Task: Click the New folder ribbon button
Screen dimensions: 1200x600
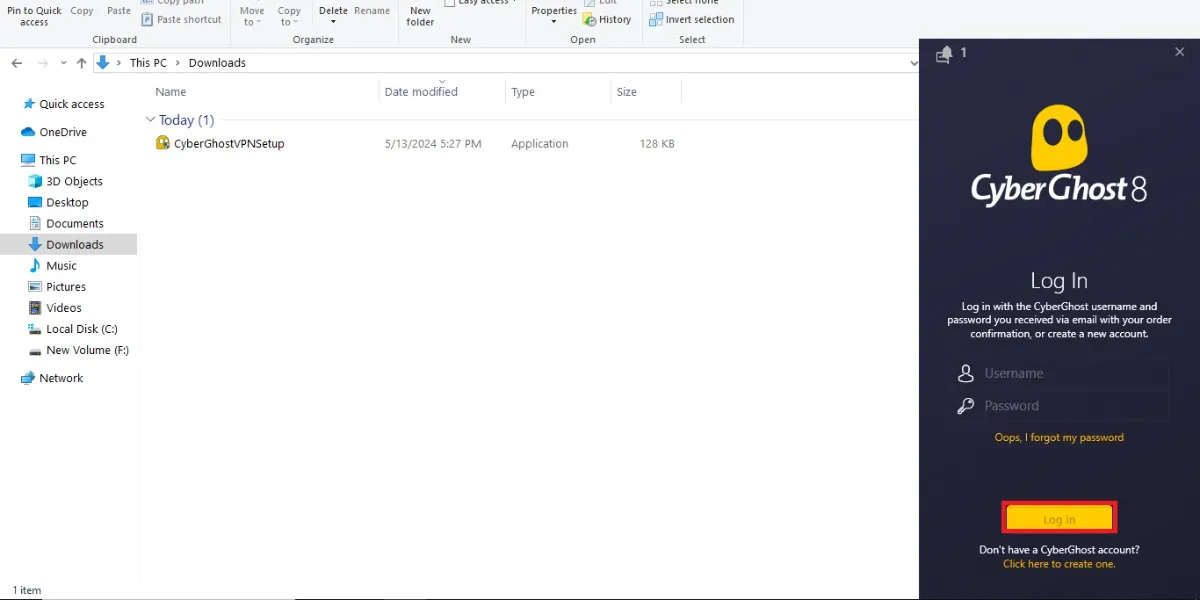Action: coord(421,16)
